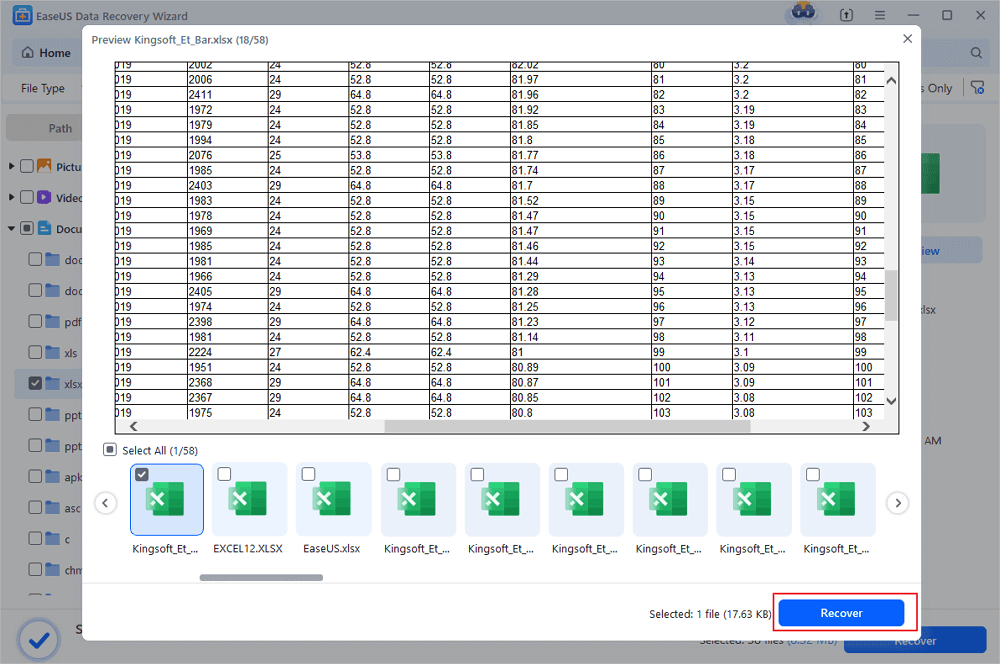The height and width of the screenshot is (664, 1000).
Task: Toggle the Select All checkbox
Action: pyautogui.click(x=110, y=451)
